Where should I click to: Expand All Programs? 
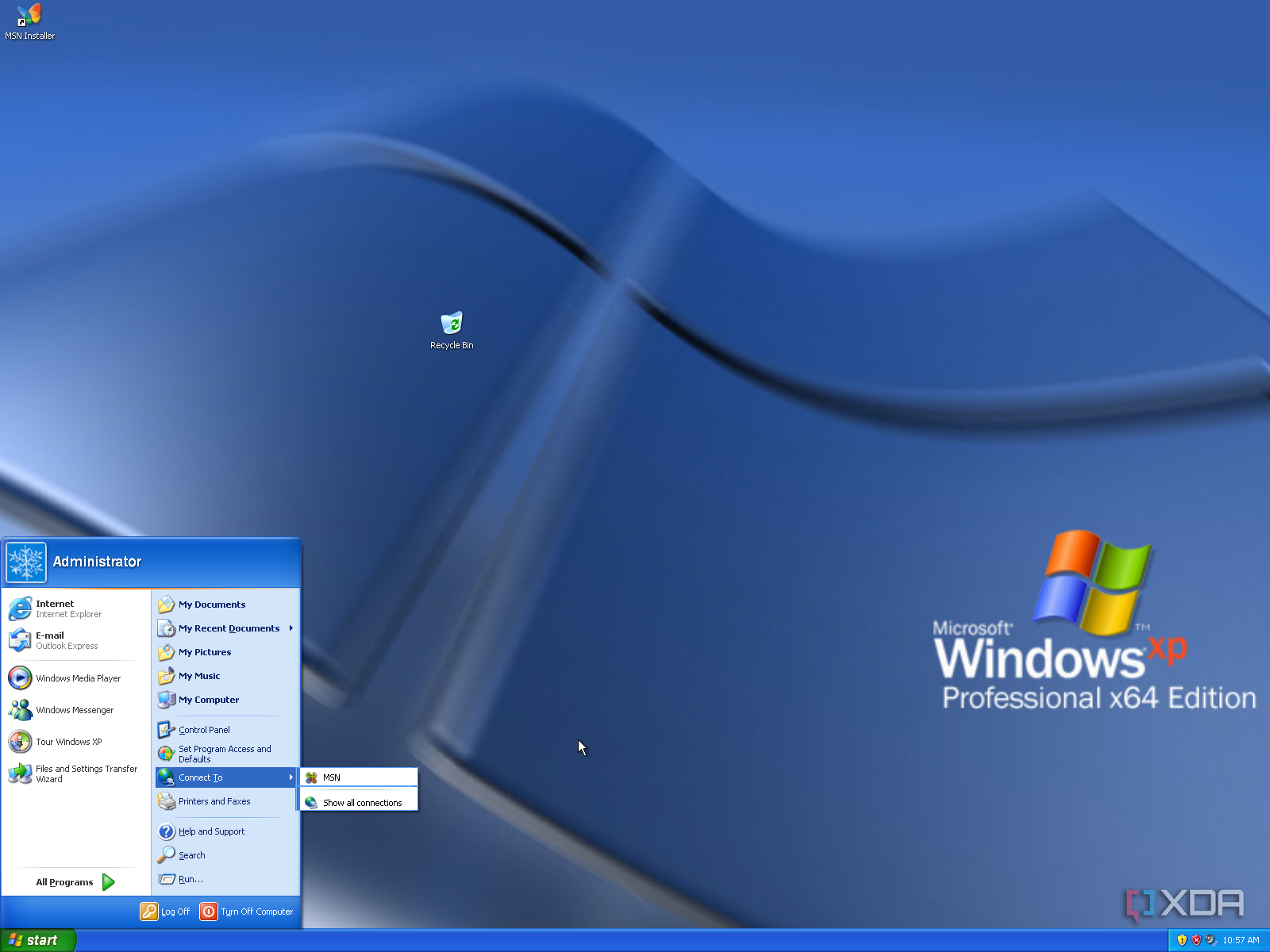coord(76,882)
